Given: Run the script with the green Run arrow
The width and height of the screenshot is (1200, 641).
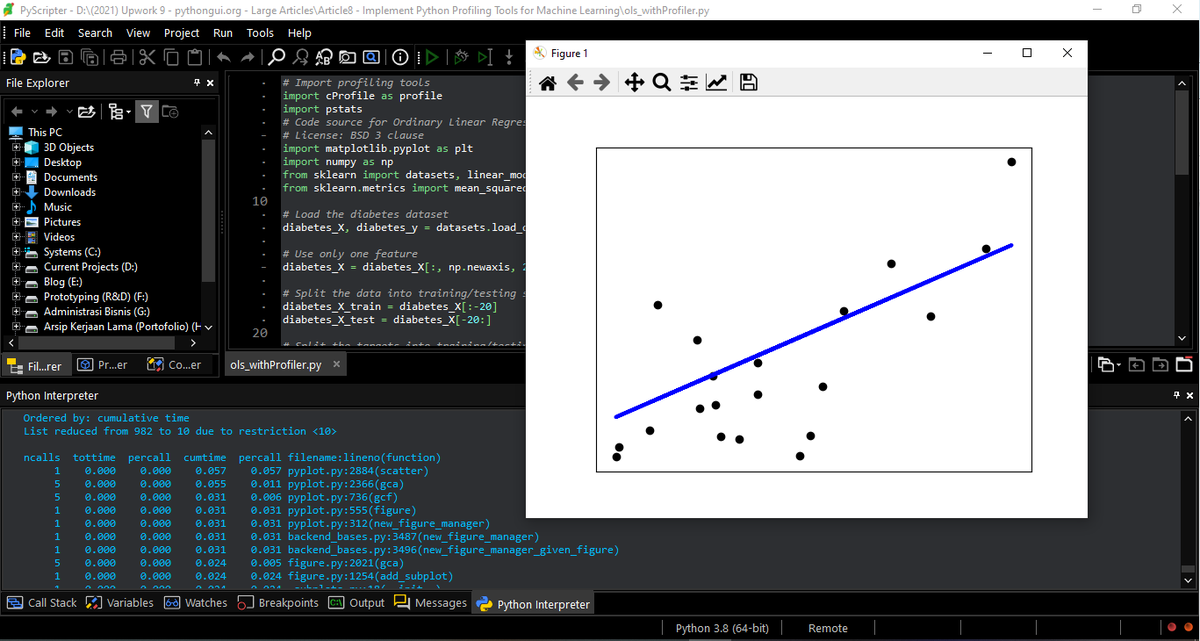Looking at the screenshot, I should [x=431, y=57].
